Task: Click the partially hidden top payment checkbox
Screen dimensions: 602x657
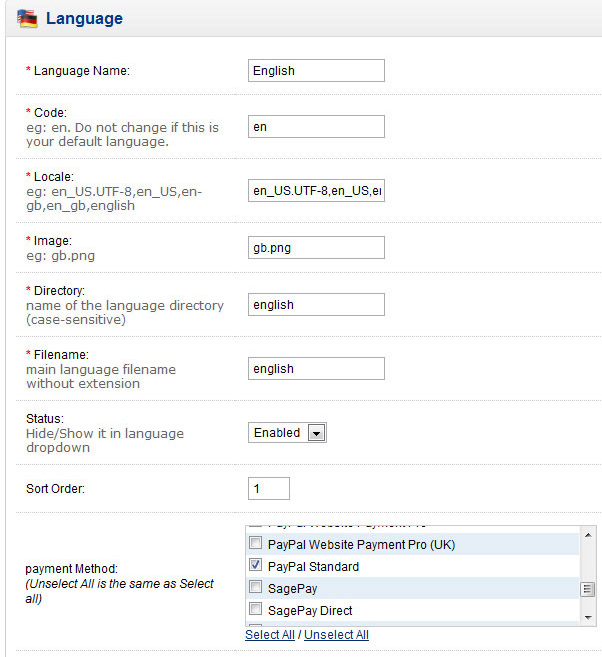Action: (256, 525)
